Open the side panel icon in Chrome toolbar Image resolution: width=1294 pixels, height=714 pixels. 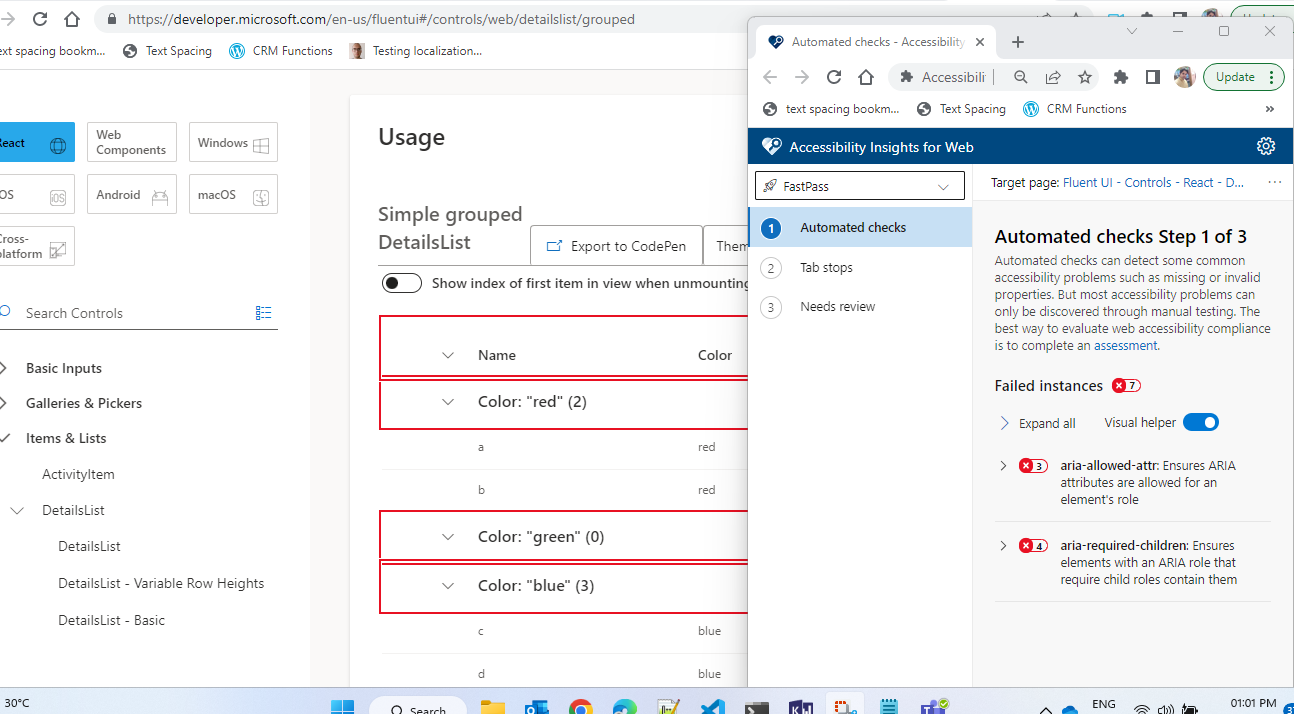click(1152, 76)
